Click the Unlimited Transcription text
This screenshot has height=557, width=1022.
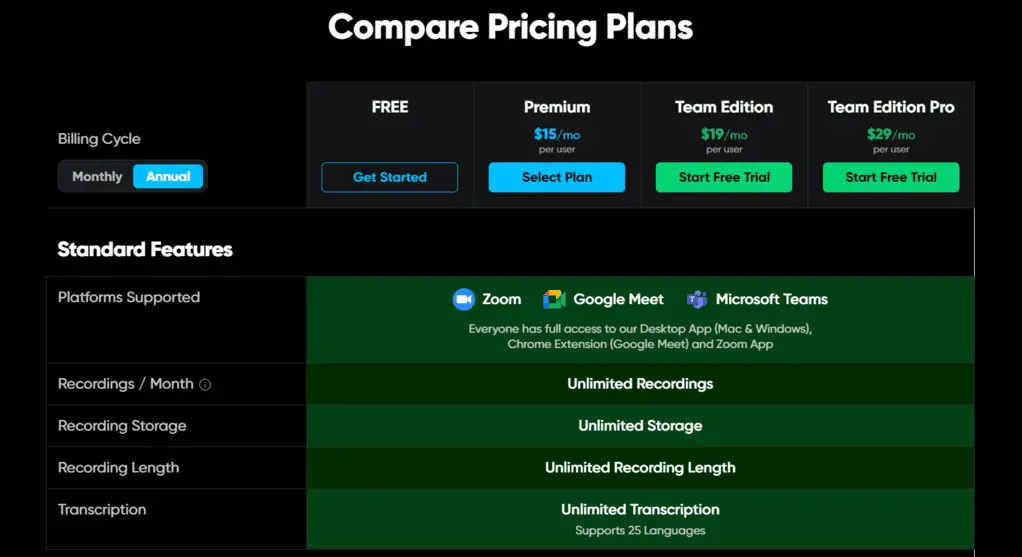[640, 509]
